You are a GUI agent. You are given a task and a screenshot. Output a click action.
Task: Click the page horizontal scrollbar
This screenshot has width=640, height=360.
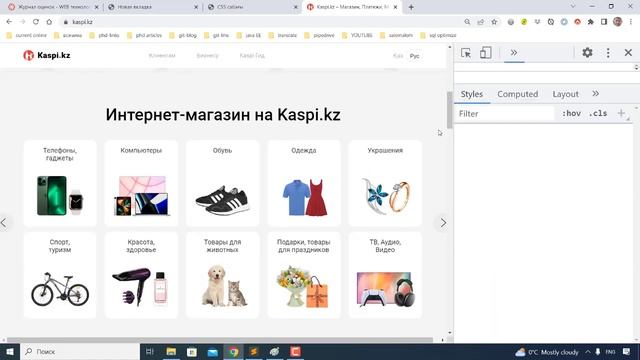(220, 340)
